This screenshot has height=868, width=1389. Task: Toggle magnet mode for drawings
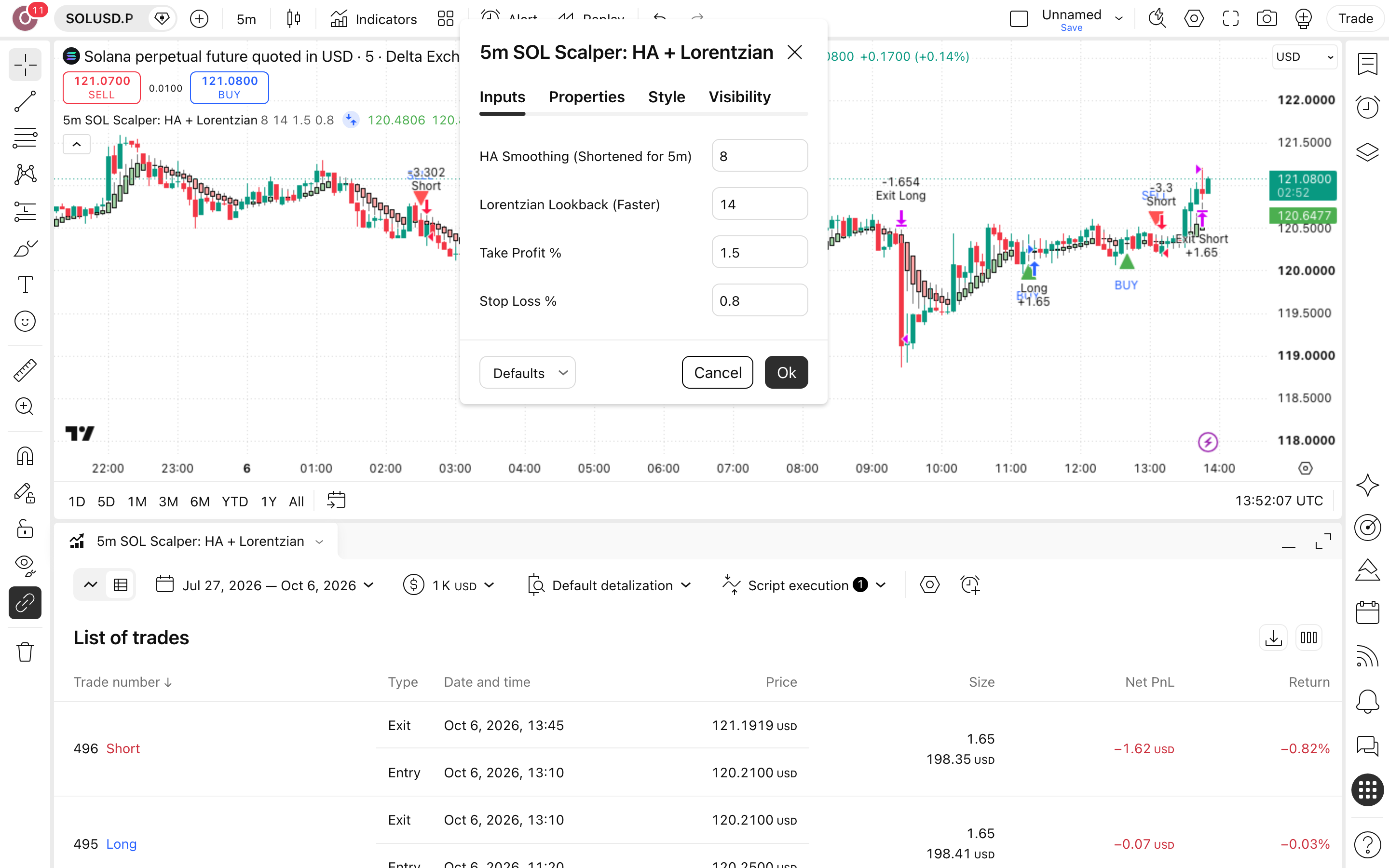tap(25, 456)
